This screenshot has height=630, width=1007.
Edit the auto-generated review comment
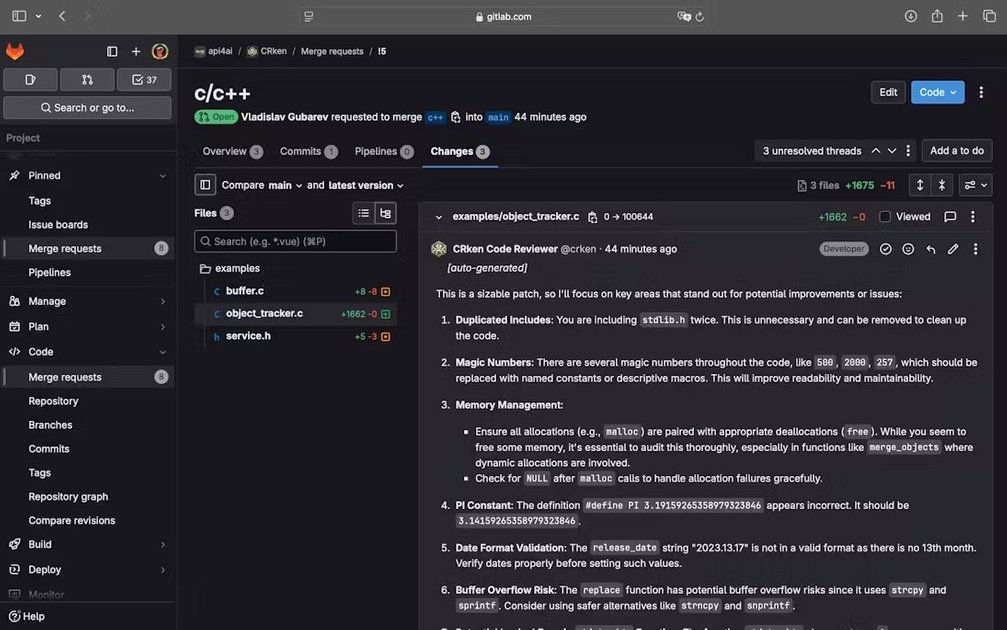[x=953, y=248]
